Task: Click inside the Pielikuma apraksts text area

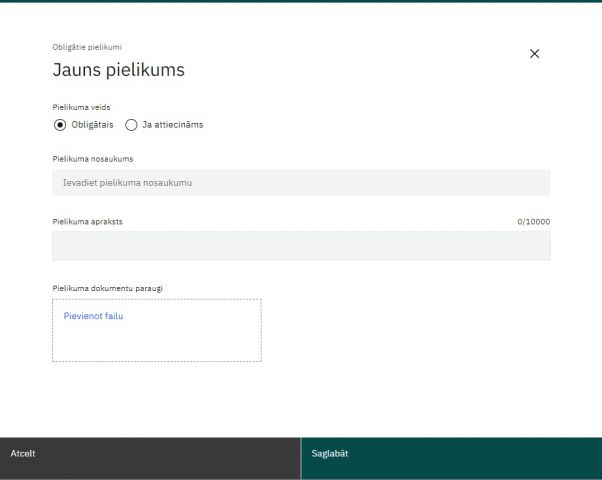Action: point(300,246)
